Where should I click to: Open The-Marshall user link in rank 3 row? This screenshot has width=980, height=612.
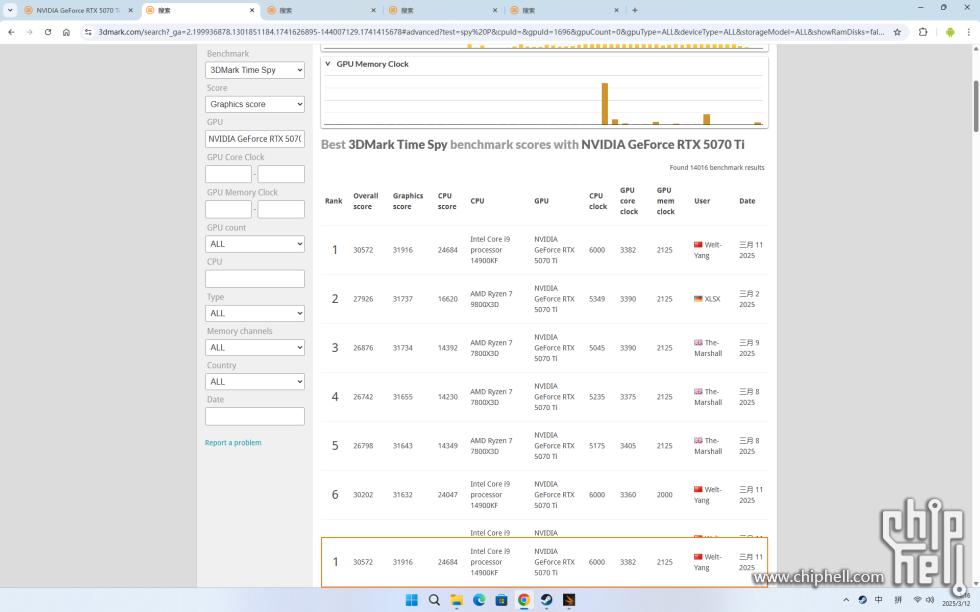pos(708,348)
